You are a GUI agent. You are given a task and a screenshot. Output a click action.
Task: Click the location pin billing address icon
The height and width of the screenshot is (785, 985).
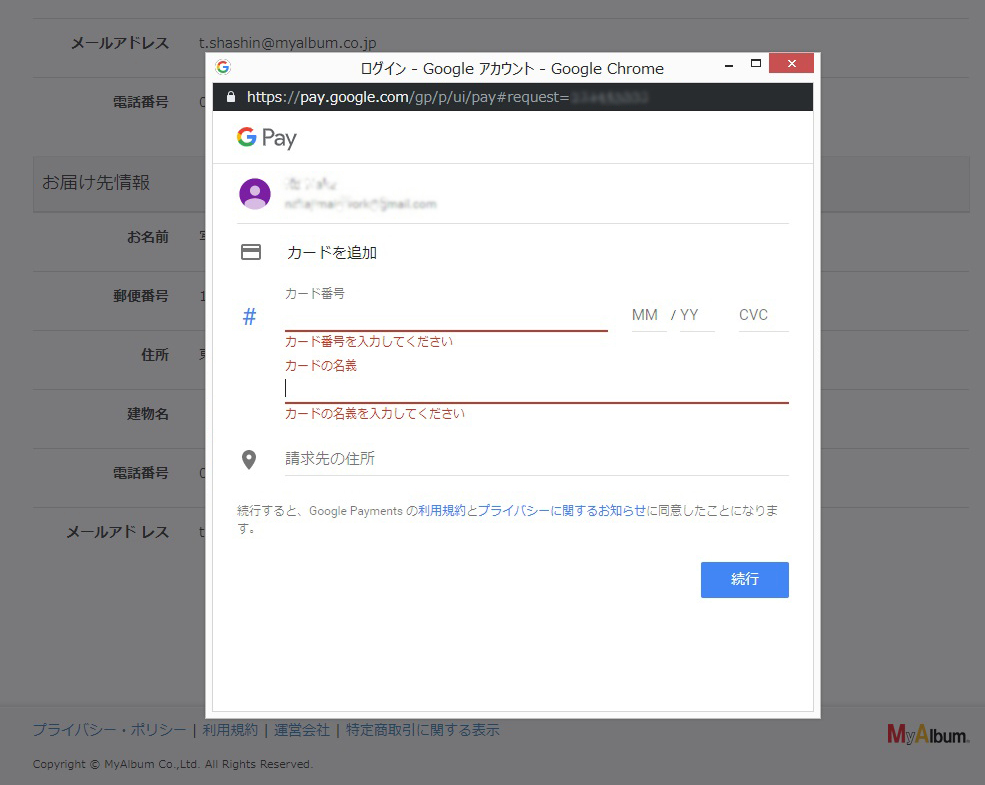tap(250, 460)
